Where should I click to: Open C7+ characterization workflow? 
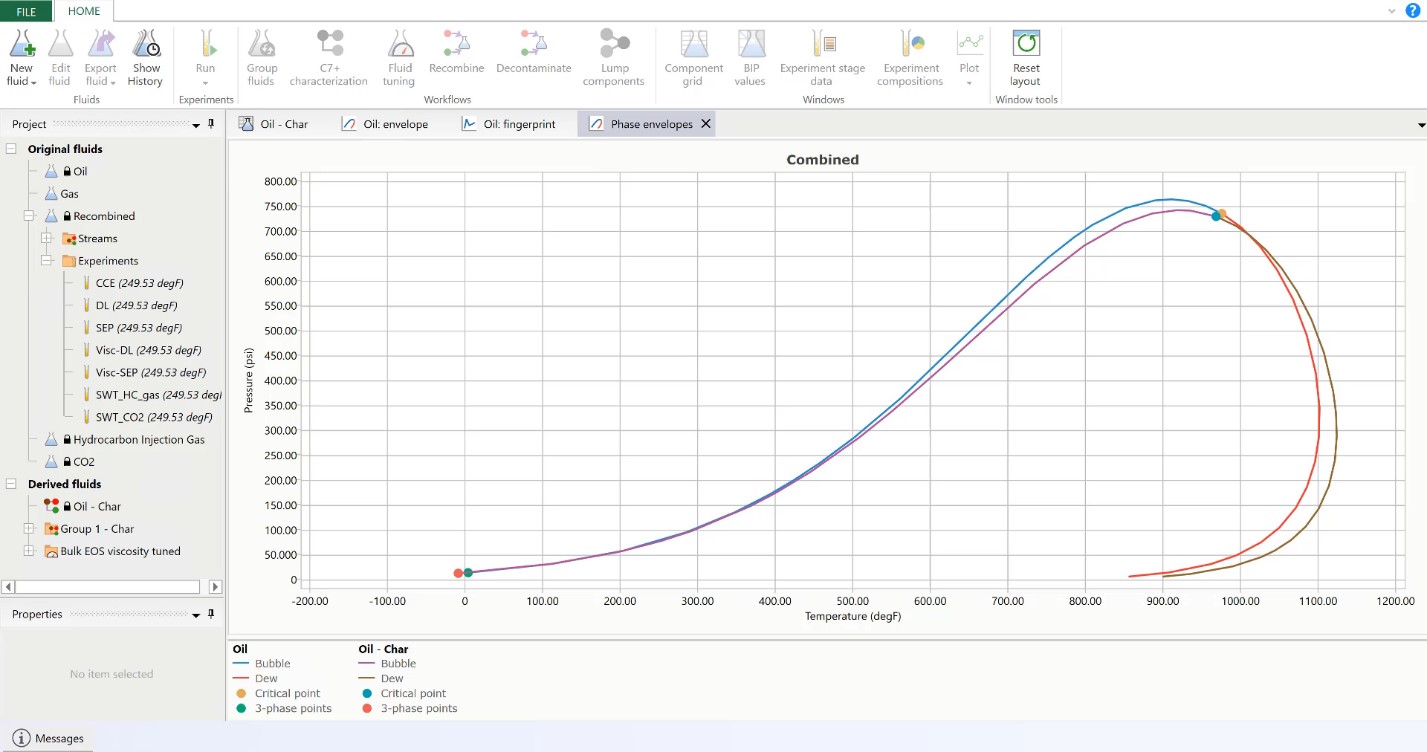329,59
